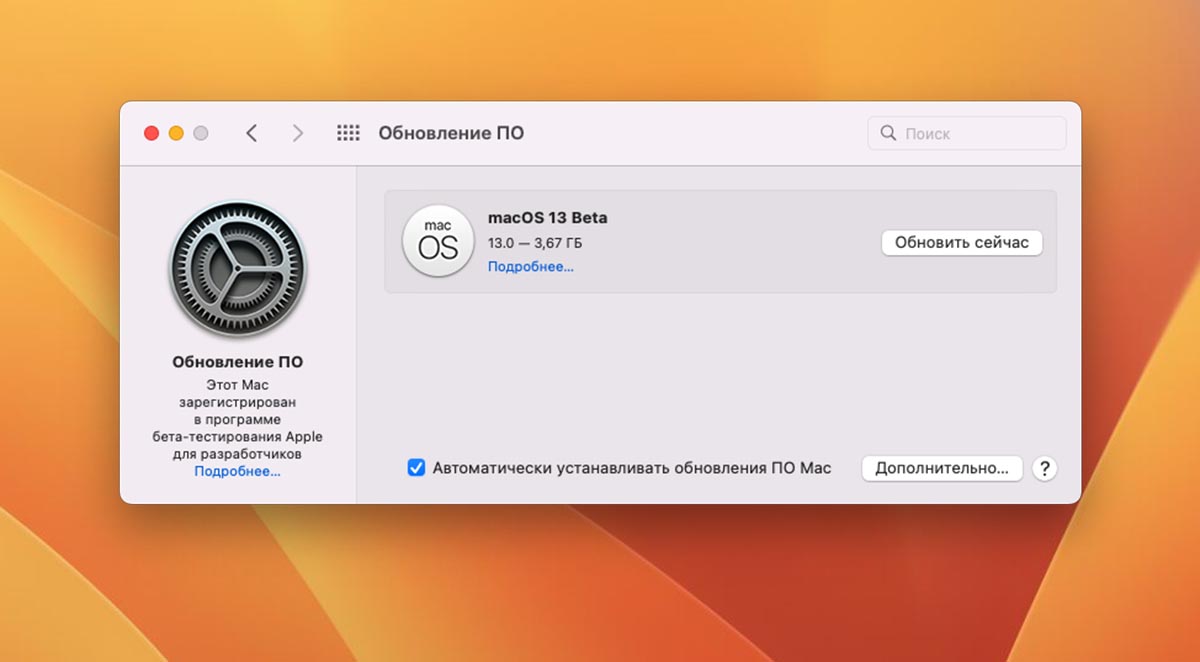Click the red close window button
Screen dimensions: 1200x662
click(x=152, y=133)
